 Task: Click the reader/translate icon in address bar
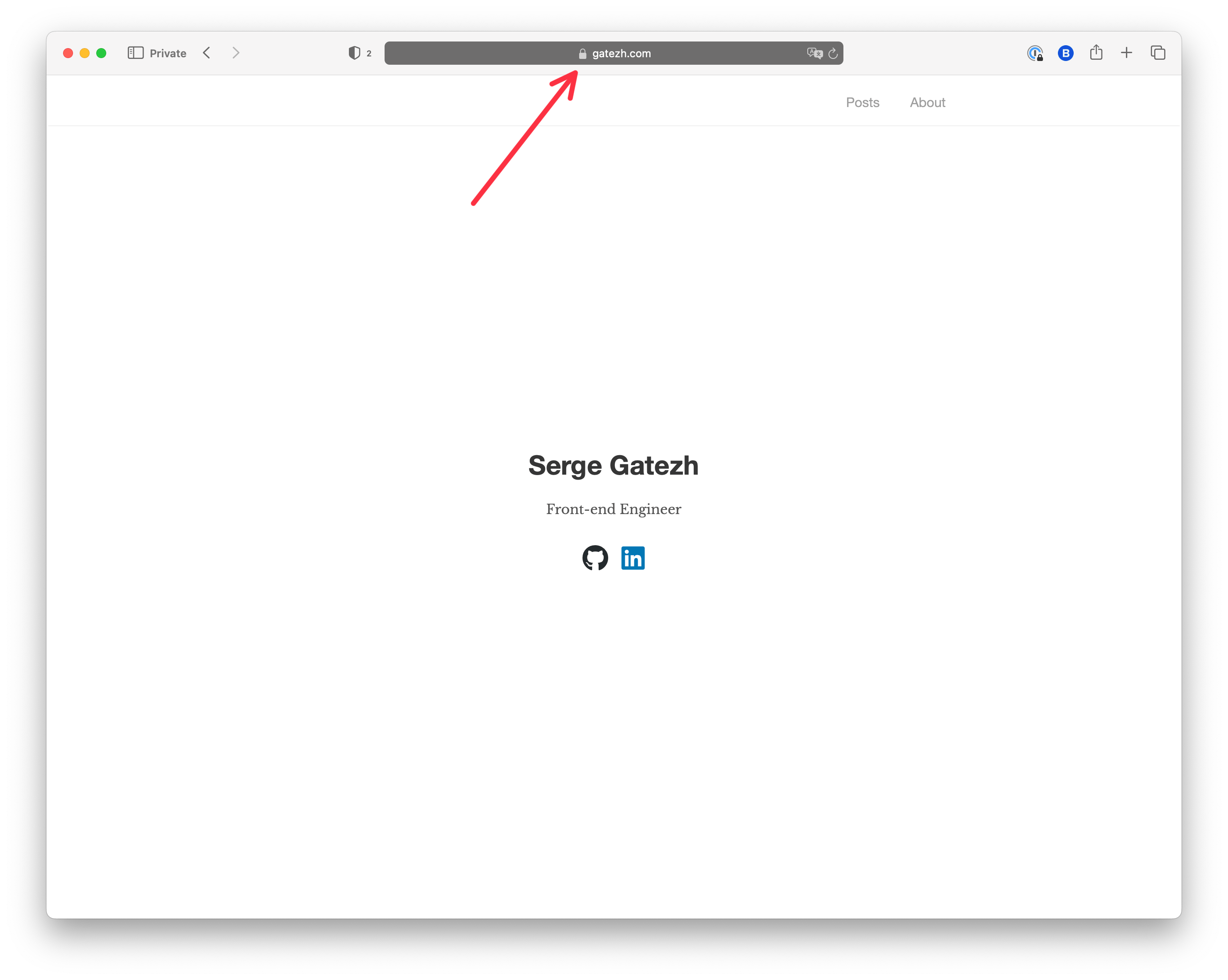815,53
